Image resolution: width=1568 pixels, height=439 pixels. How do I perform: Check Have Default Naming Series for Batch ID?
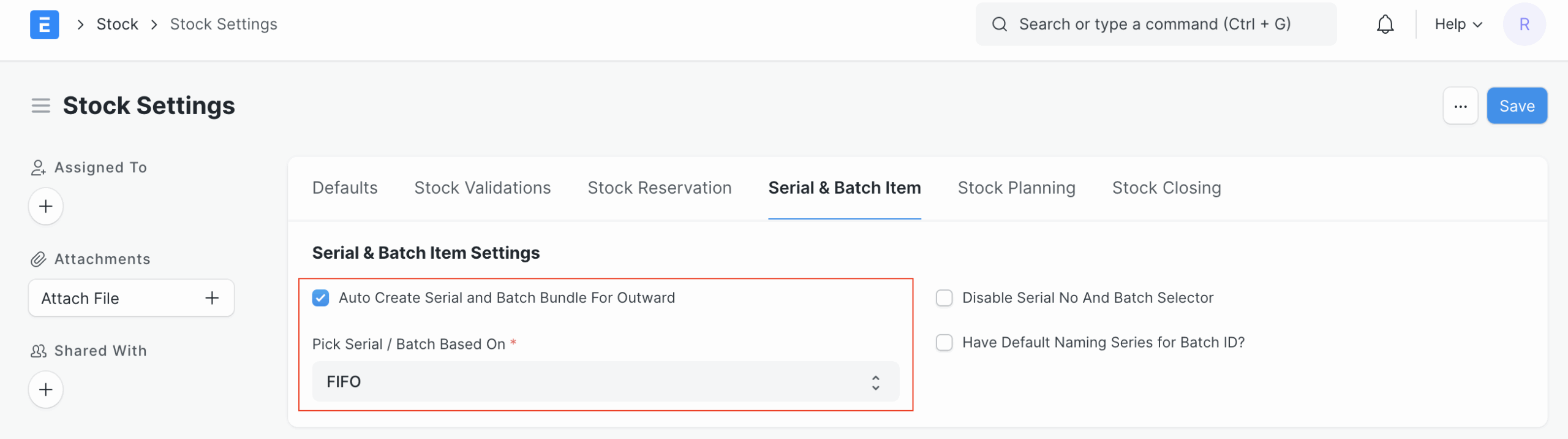coord(944,343)
